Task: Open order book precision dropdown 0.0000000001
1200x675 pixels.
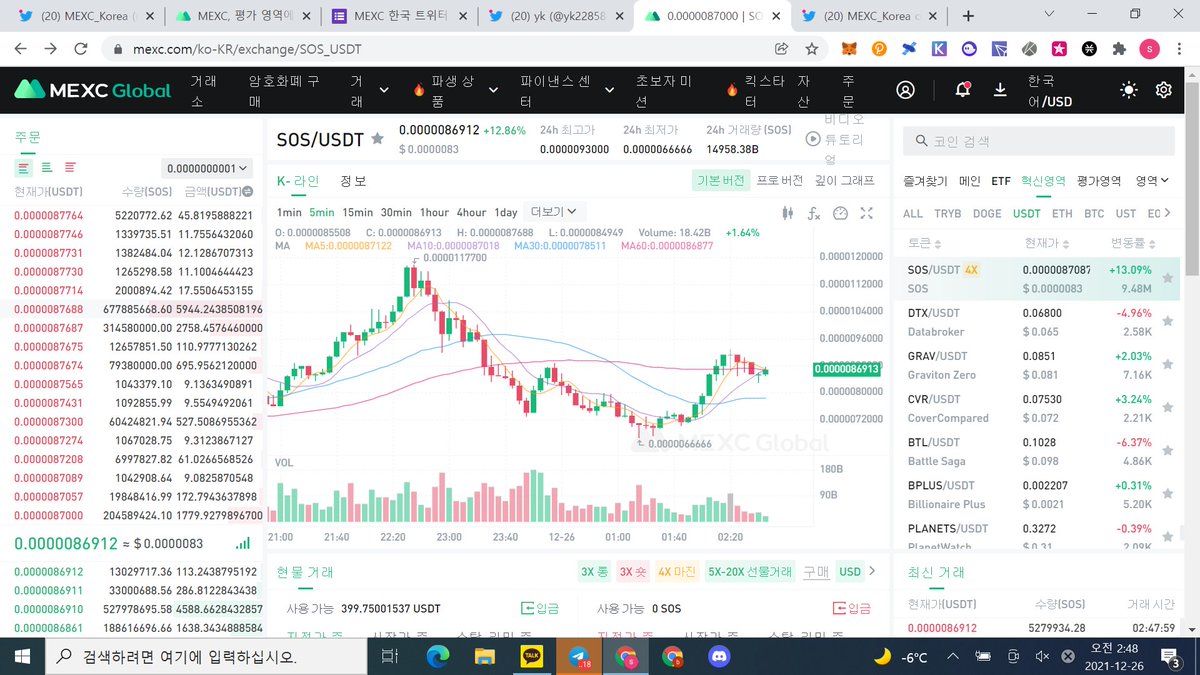Action: (x=207, y=169)
